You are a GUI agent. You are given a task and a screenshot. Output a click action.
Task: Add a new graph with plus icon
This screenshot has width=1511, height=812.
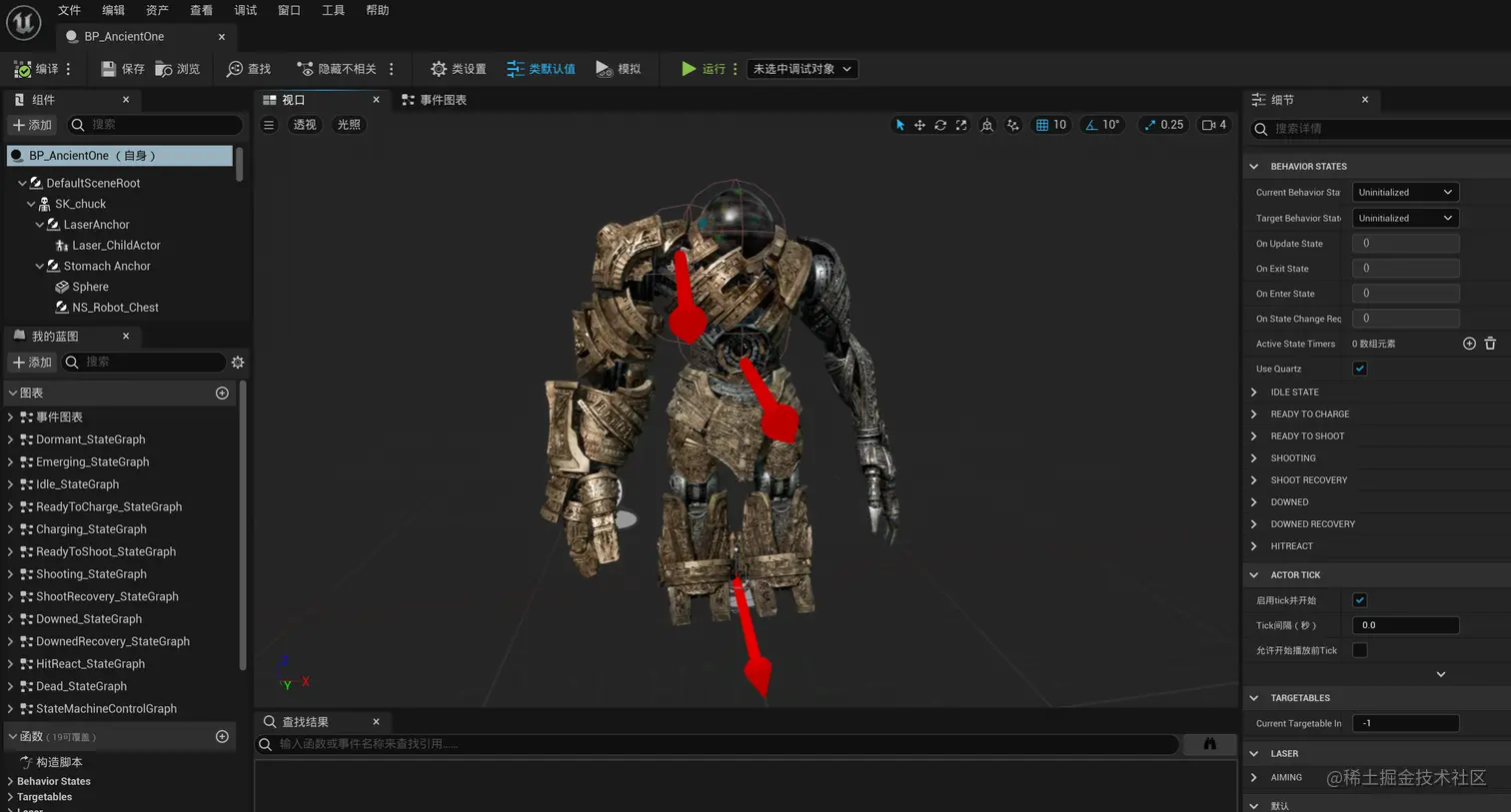(x=222, y=394)
